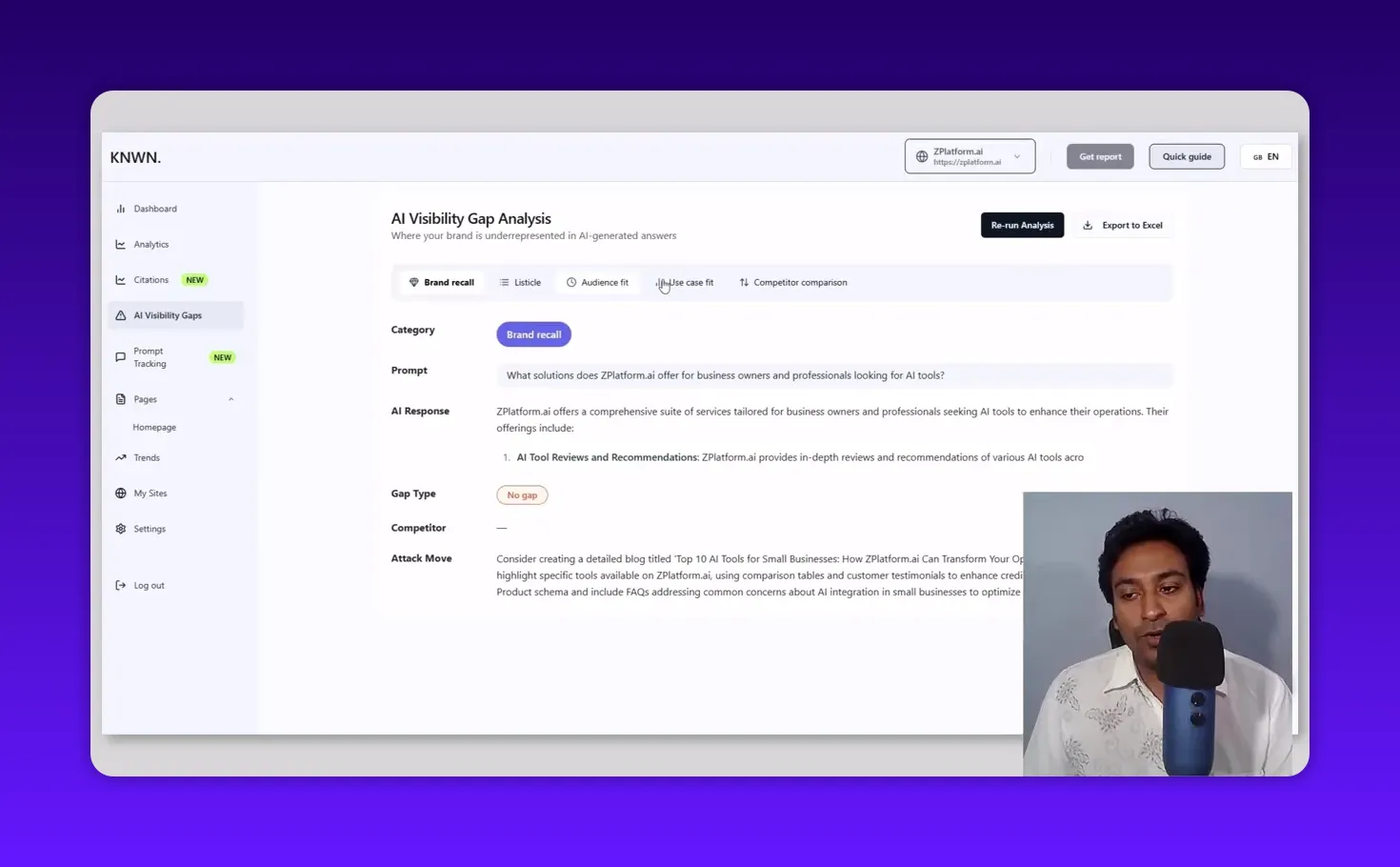Click the Settings gear icon
This screenshot has width=1400, height=867.
121,528
